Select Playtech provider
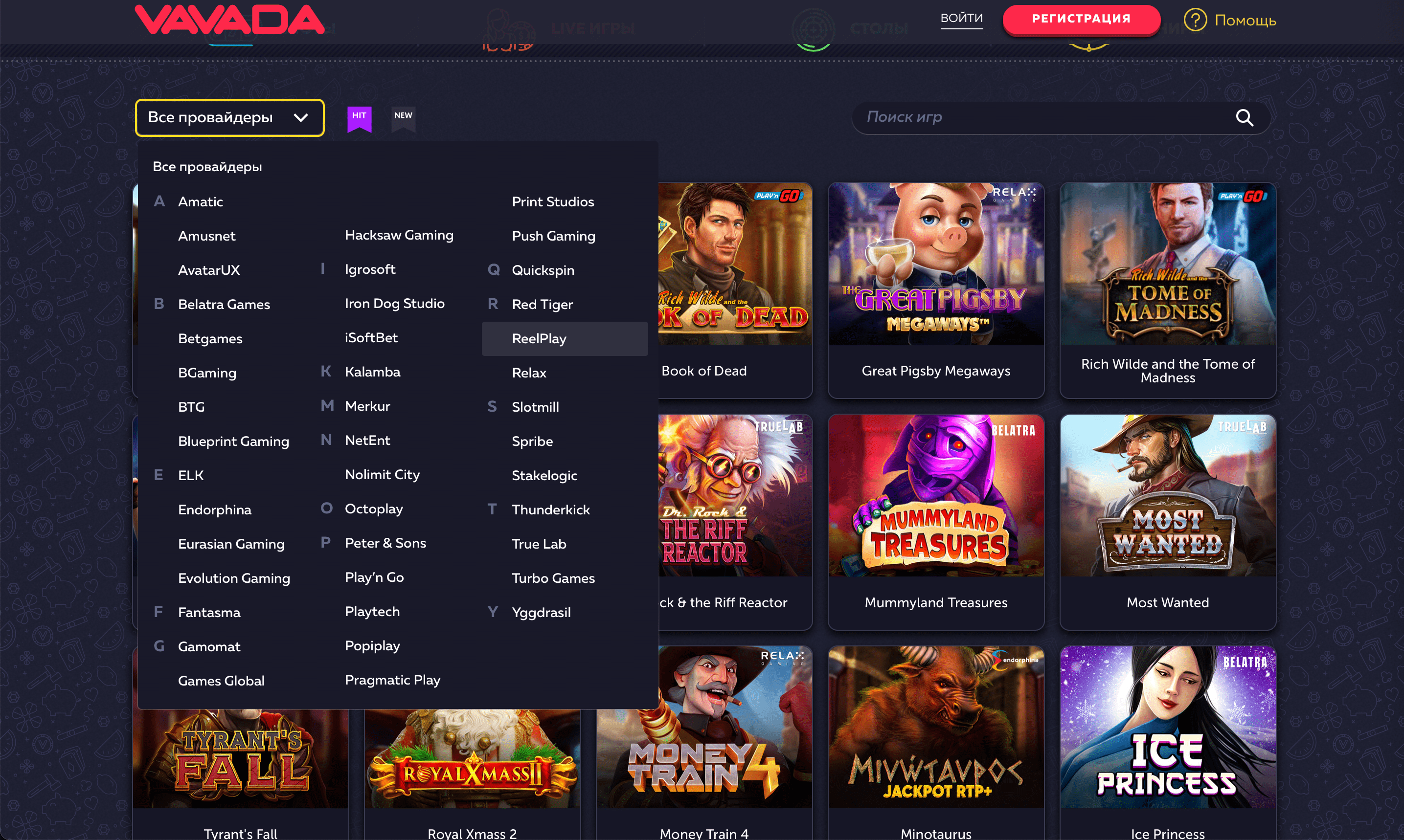Viewport: 1404px width, 840px height. (x=372, y=612)
